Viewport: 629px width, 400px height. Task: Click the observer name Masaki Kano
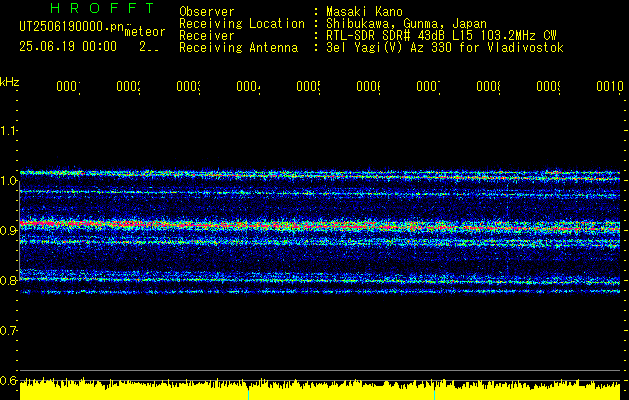(364, 11)
